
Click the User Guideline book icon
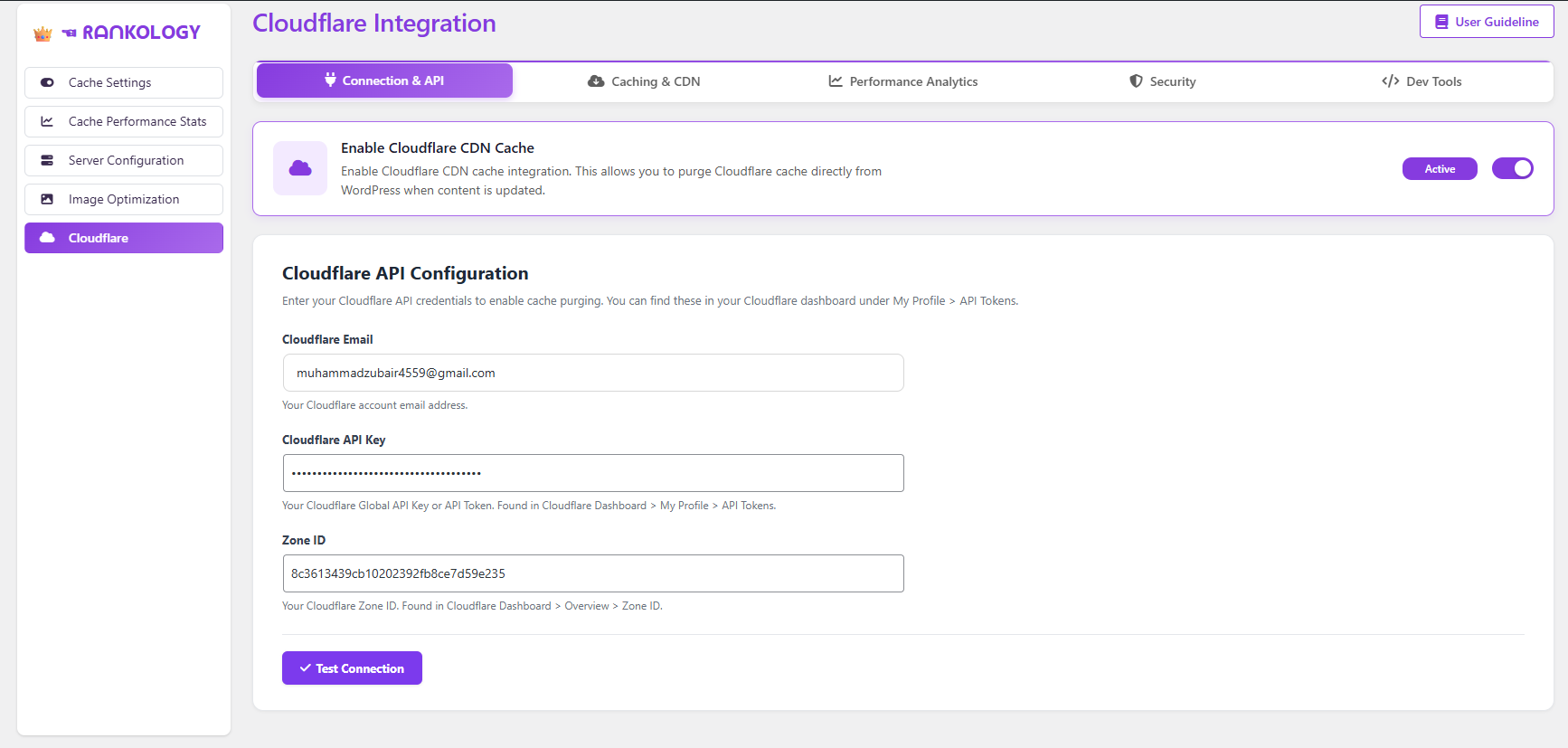click(x=1441, y=22)
